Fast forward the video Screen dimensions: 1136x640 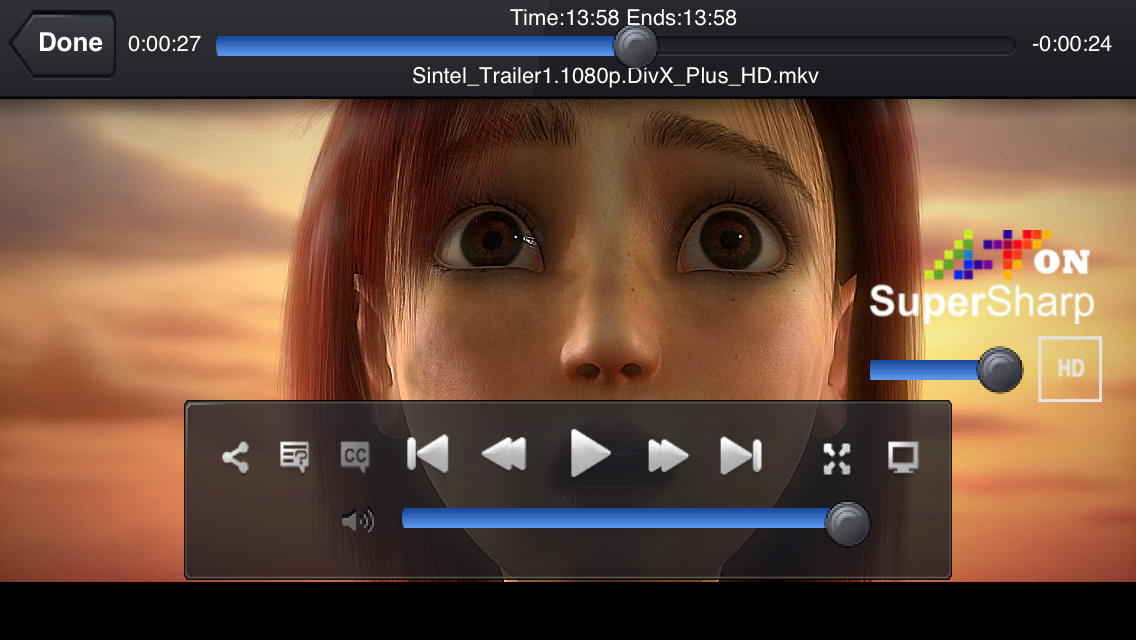click(667, 455)
